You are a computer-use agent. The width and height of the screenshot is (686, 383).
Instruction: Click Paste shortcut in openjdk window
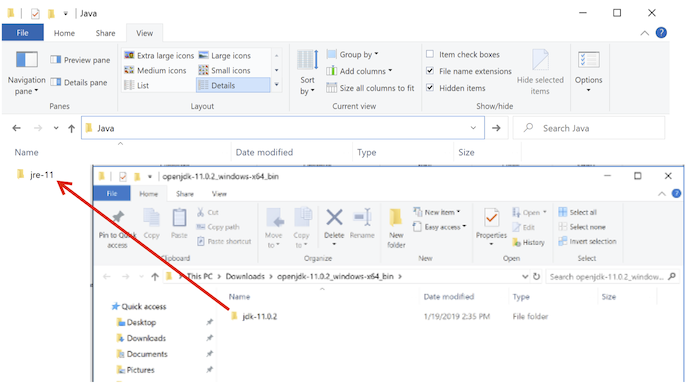point(224,241)
